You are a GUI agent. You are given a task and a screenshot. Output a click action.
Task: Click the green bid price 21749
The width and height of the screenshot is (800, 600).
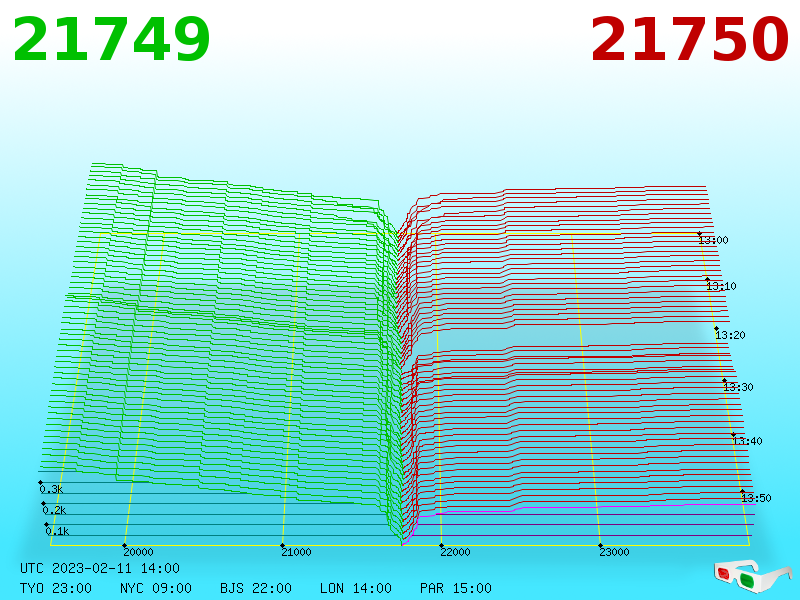click(x=111, y=39)
